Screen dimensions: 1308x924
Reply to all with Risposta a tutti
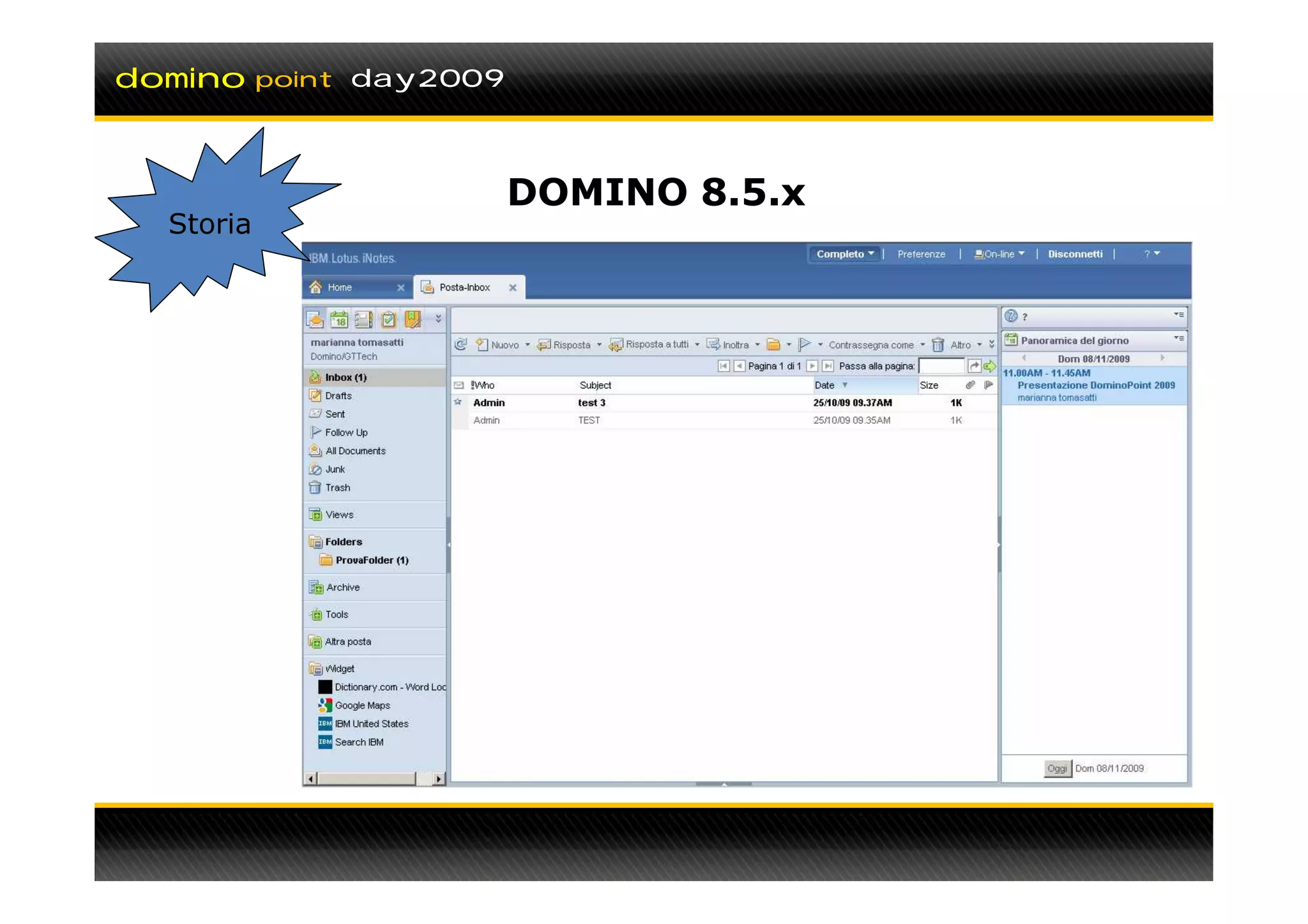coord(649,345)
